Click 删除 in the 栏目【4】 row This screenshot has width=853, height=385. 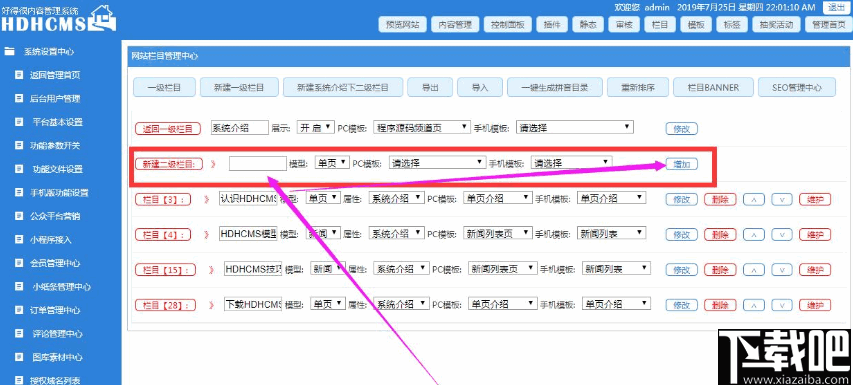720,235
